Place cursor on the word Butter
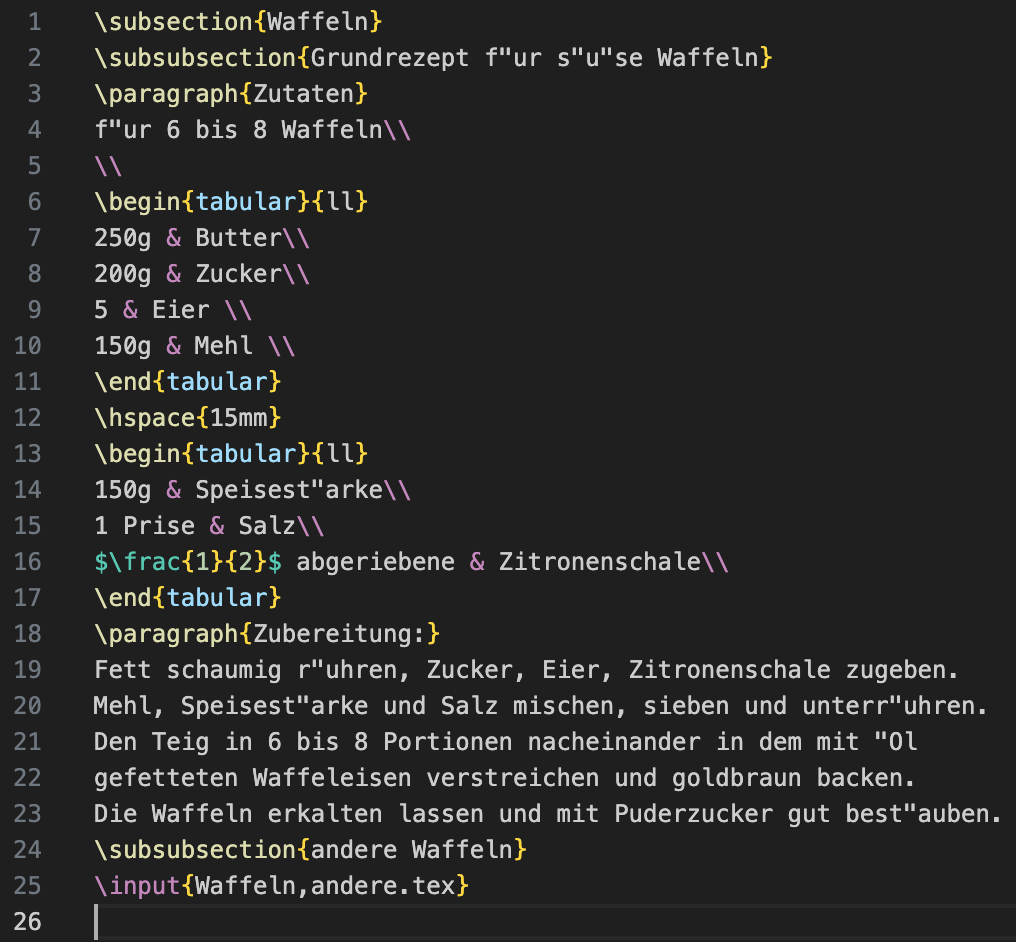The width and height of the screenshot is (1016, 942). point(239,237)
